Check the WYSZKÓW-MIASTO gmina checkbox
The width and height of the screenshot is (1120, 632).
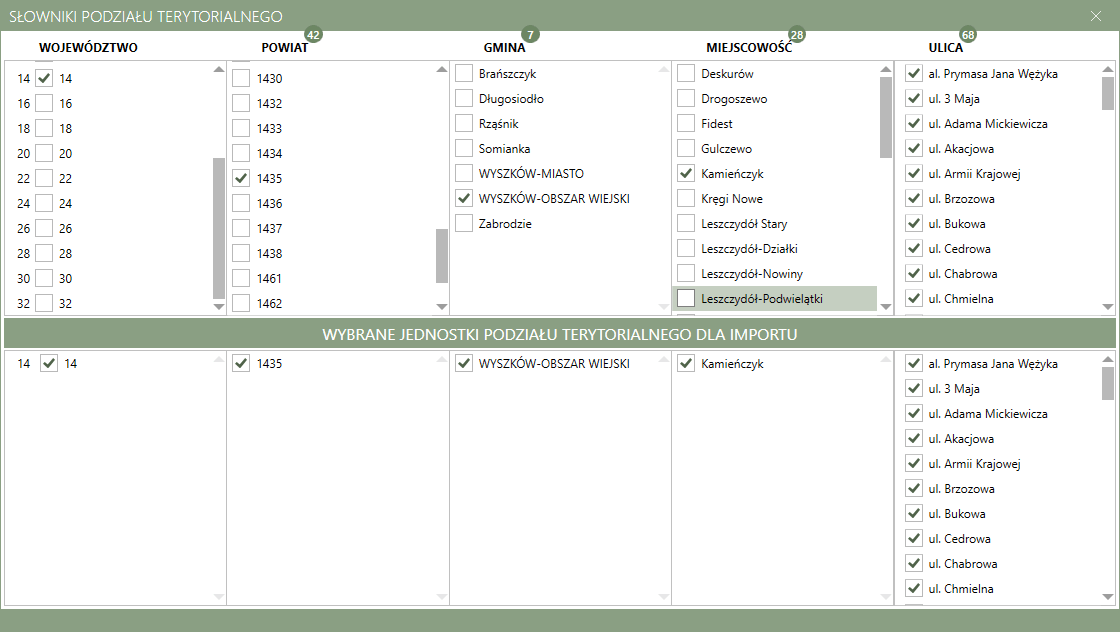coord(464,174)
